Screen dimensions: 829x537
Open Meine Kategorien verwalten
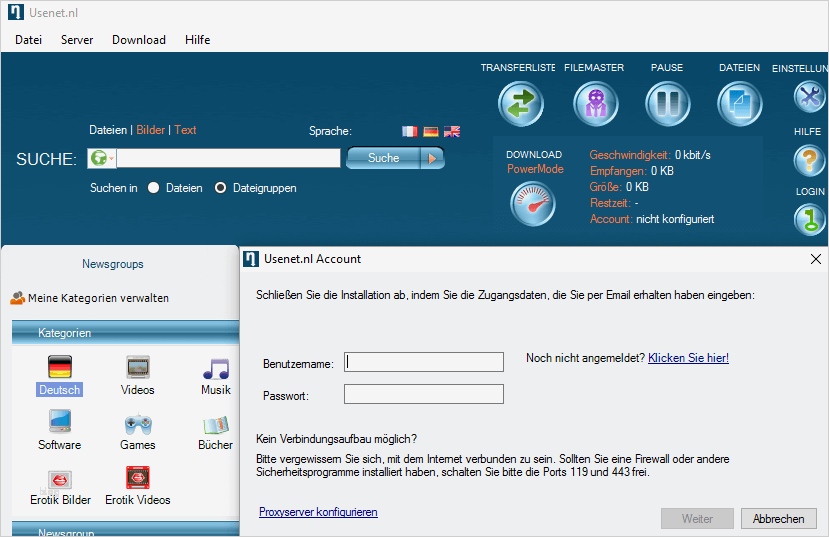click(x=98, y=298)
